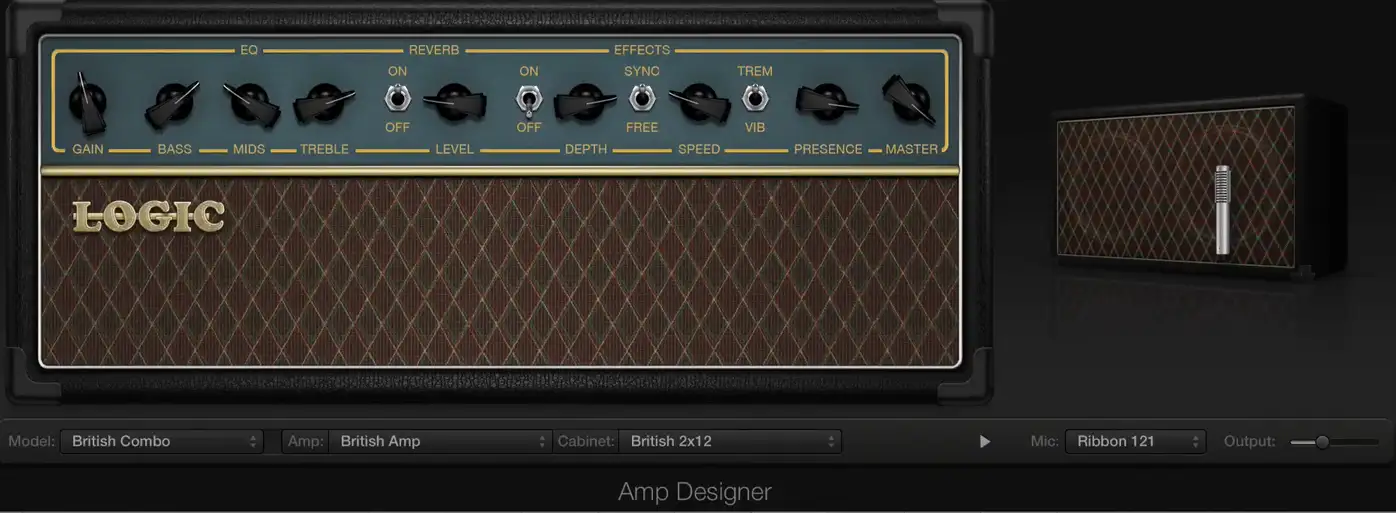The image size is (1396, 513).
Task: Click the GAIN knob
Action: click(88, 101)
